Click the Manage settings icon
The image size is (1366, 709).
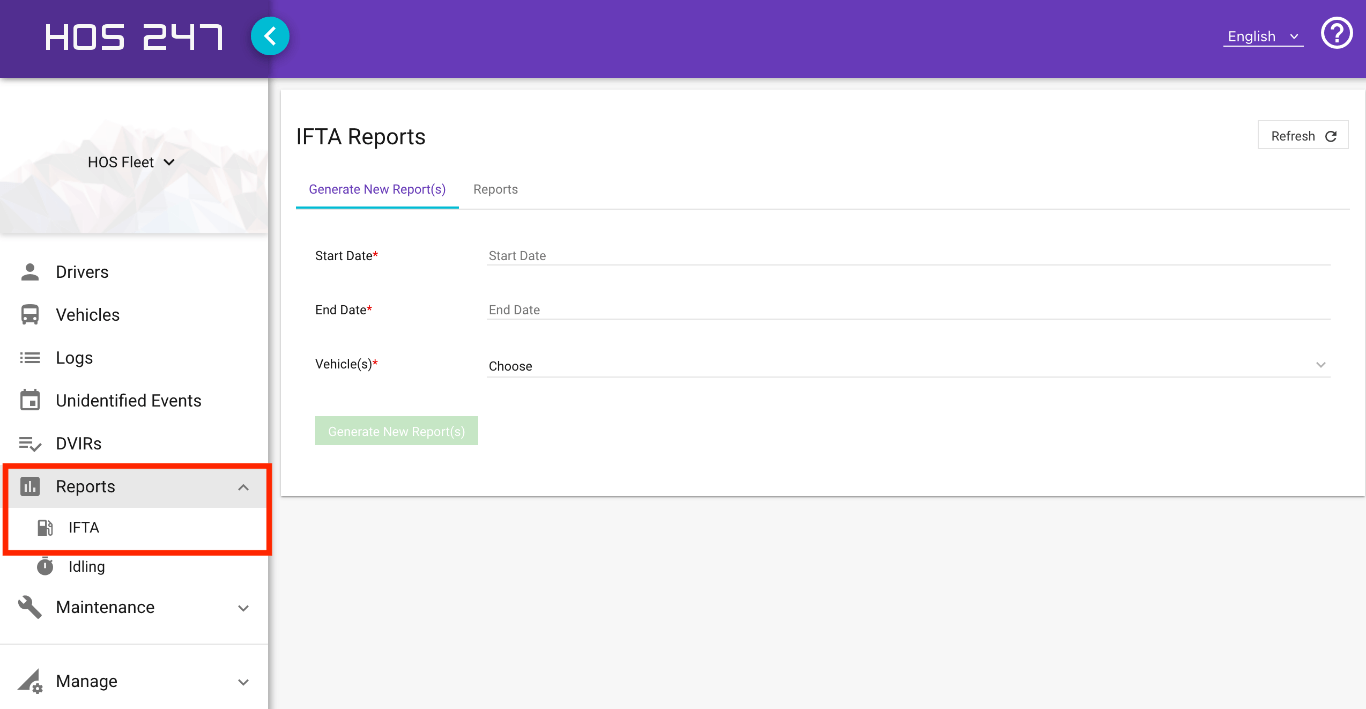pyautogui.click(x=30, y=681)
